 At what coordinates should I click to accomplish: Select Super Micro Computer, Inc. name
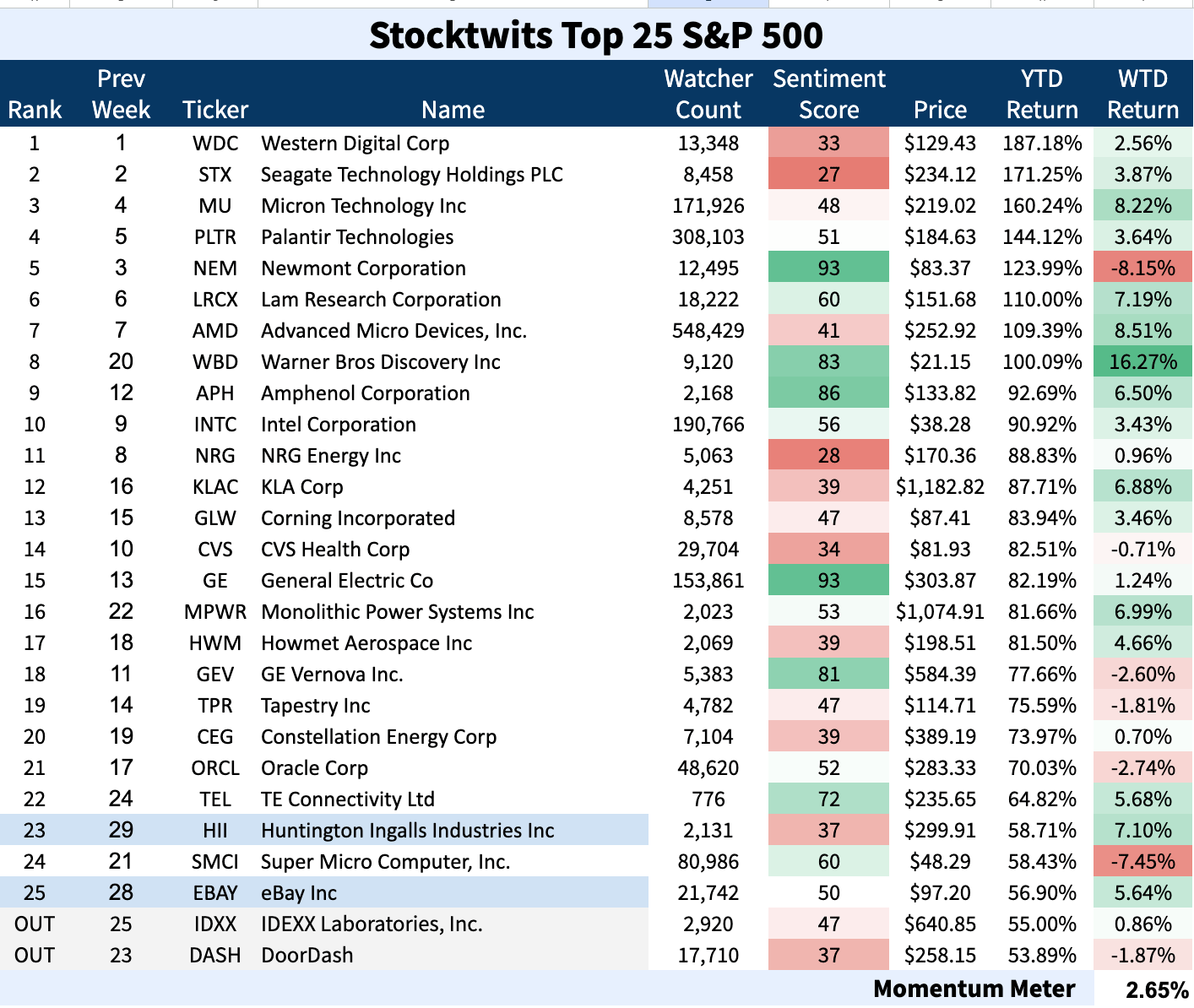[x=386, y=862]
